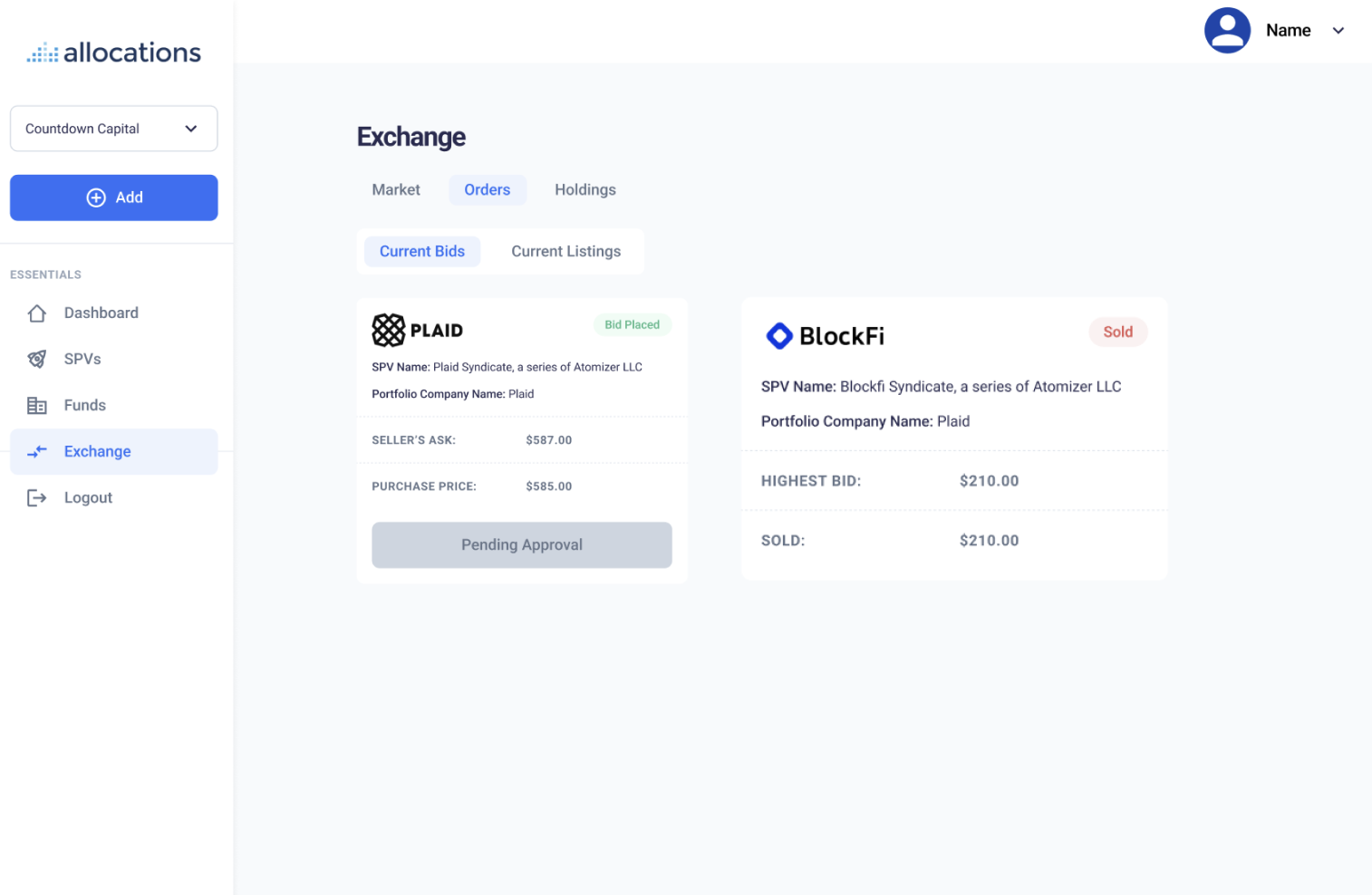Toggle the Bid Placed status badge
The width and height of the screenshot is (1372, 895).
point(633,324)
